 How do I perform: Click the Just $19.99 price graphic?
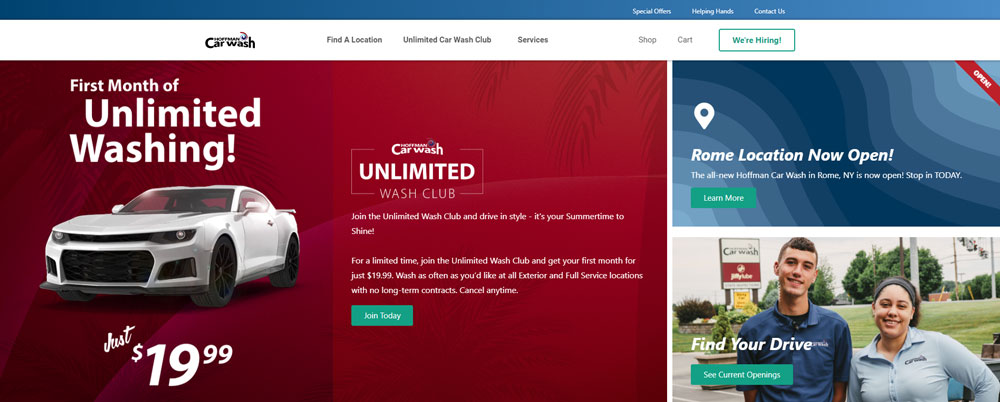(169, 356)
